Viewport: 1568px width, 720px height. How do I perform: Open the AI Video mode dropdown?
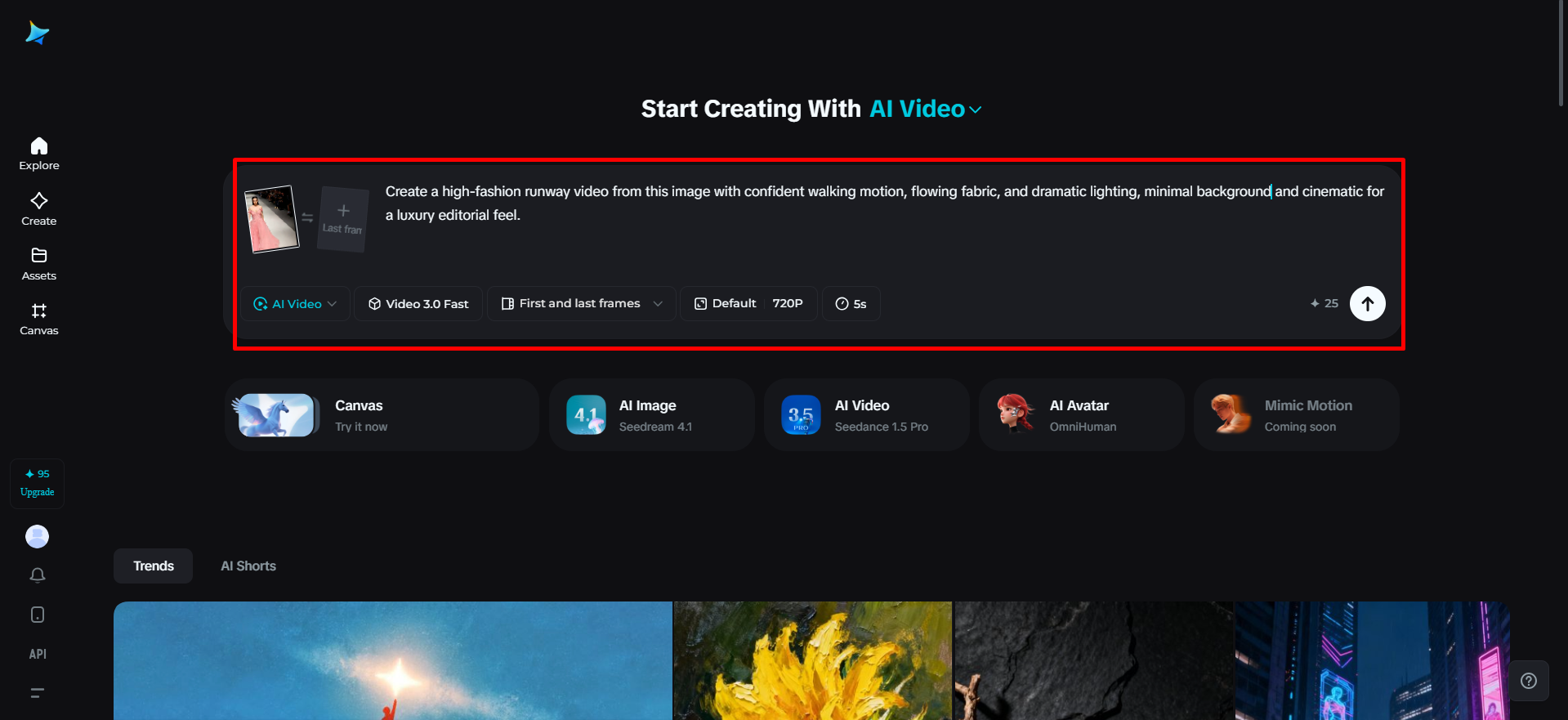(x=295, y=303)
